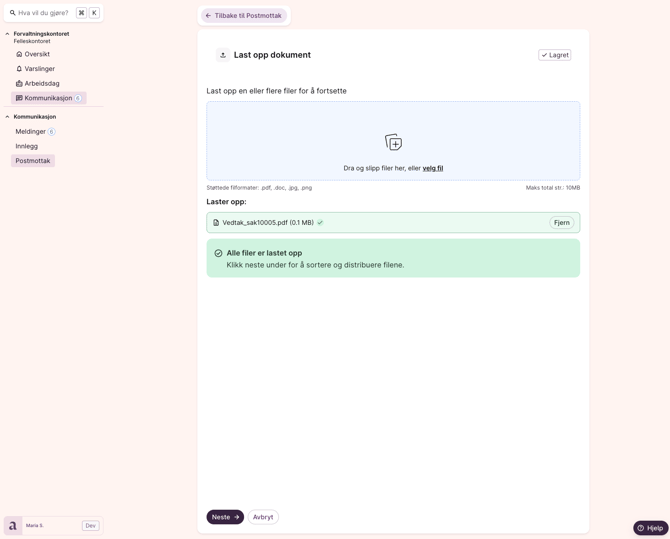Click the Varslinger bell icon
The height and width of the screenshot is (539, 670).
point(19,69)
